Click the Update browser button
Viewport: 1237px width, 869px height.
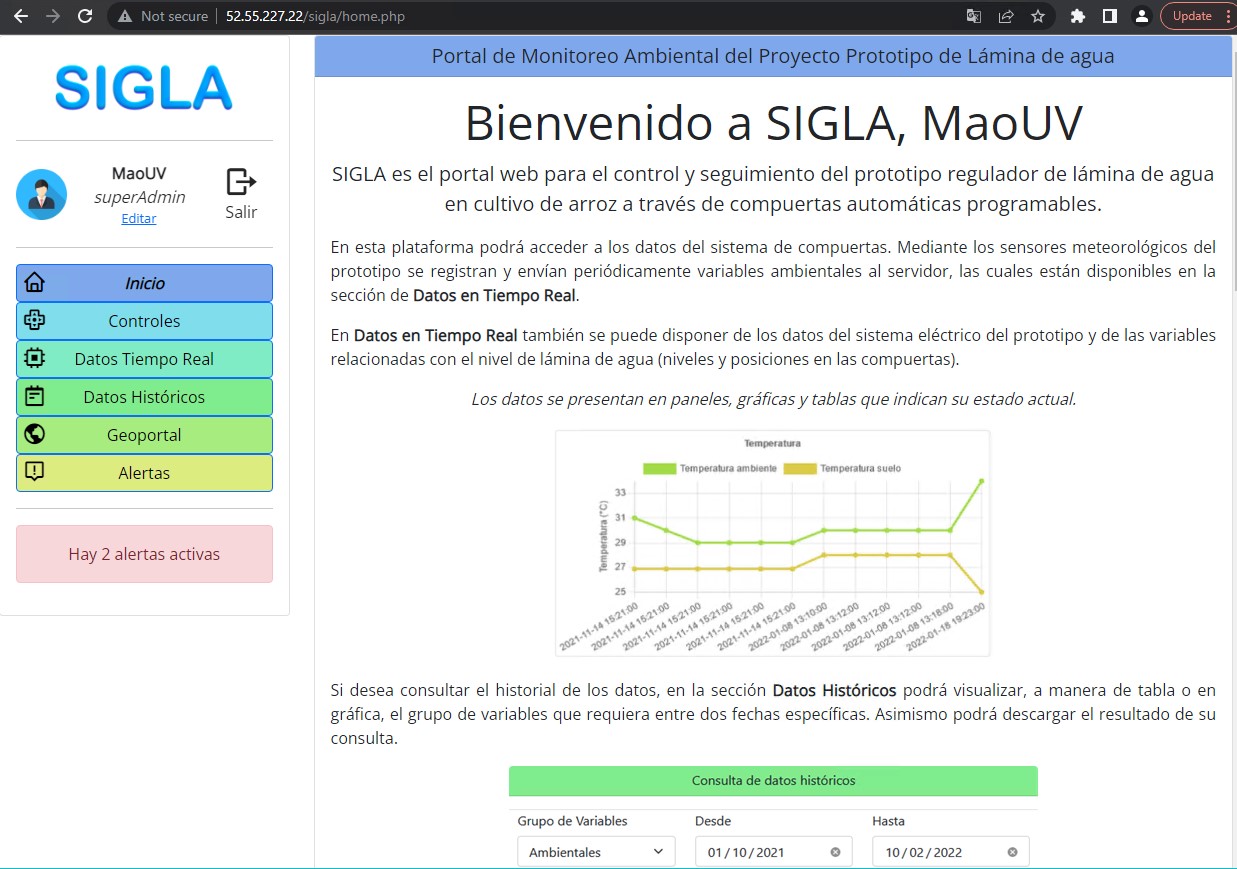(1191, 16)
